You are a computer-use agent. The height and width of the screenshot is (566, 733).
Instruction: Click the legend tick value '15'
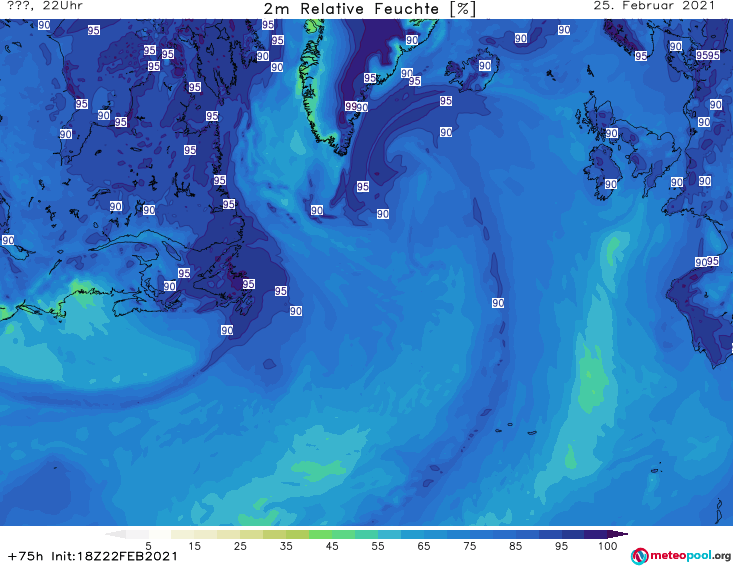[194, 546]
